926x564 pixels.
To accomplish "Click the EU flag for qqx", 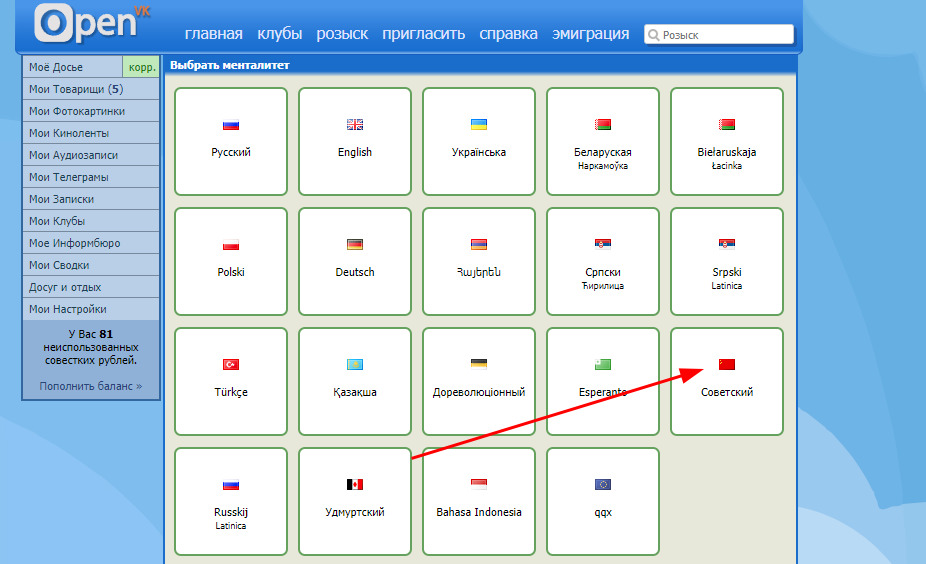I will tap(603, 484).
